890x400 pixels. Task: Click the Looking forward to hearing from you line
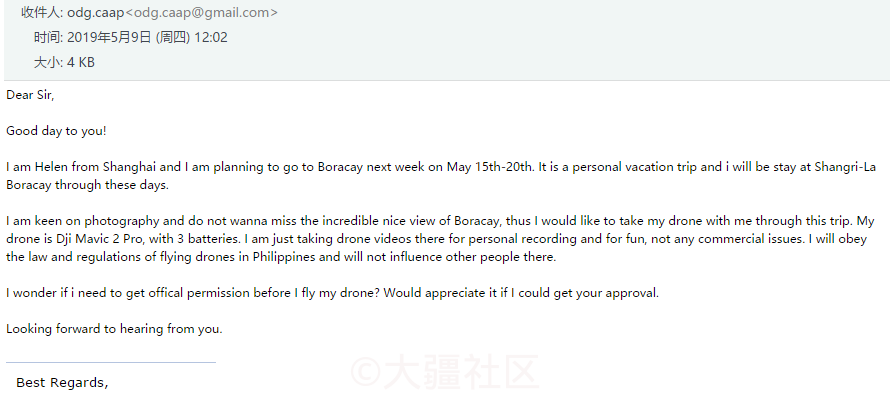[x=114, y=329]
